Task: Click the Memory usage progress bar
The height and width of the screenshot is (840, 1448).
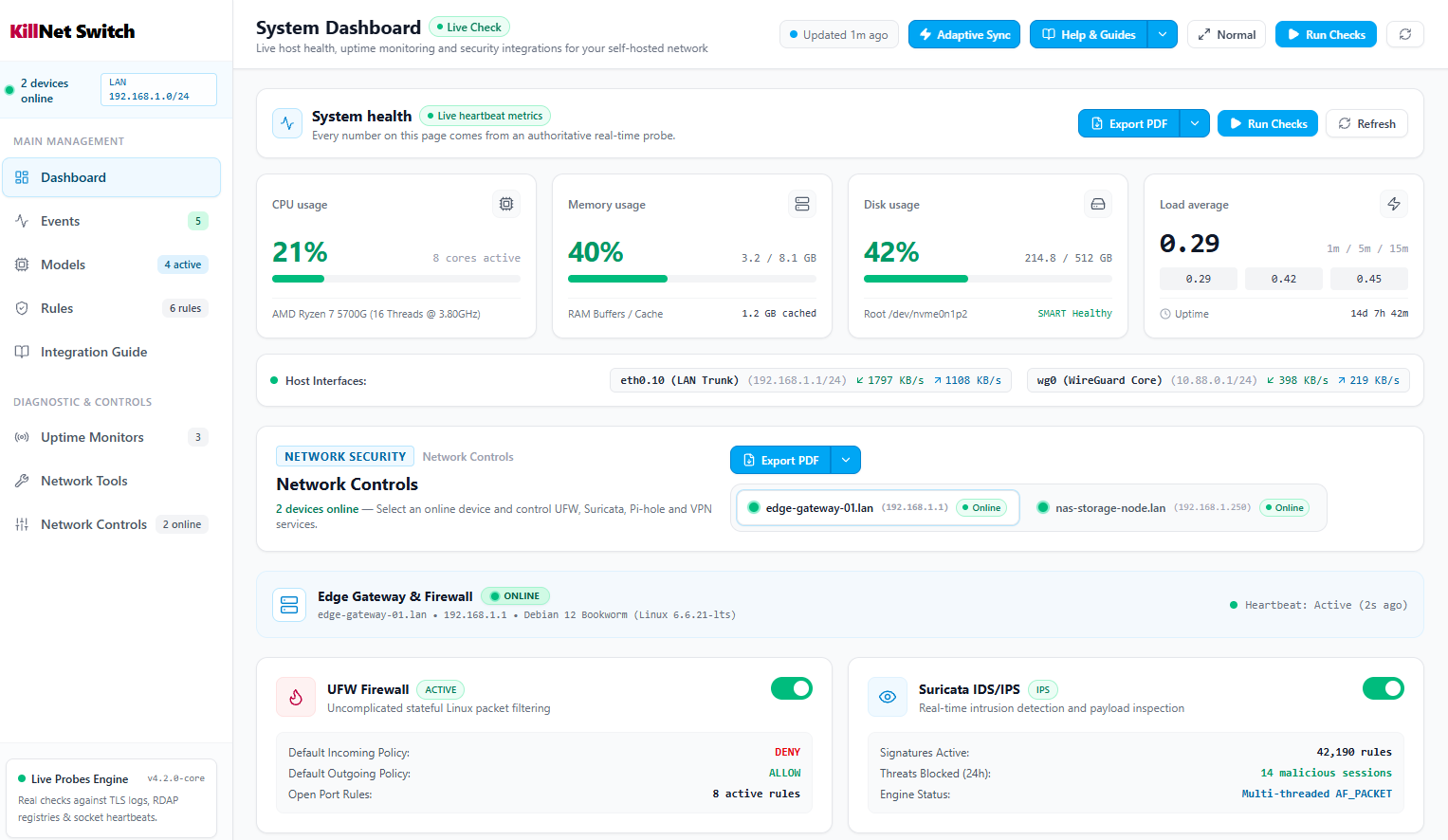Action: coord(692,279)
